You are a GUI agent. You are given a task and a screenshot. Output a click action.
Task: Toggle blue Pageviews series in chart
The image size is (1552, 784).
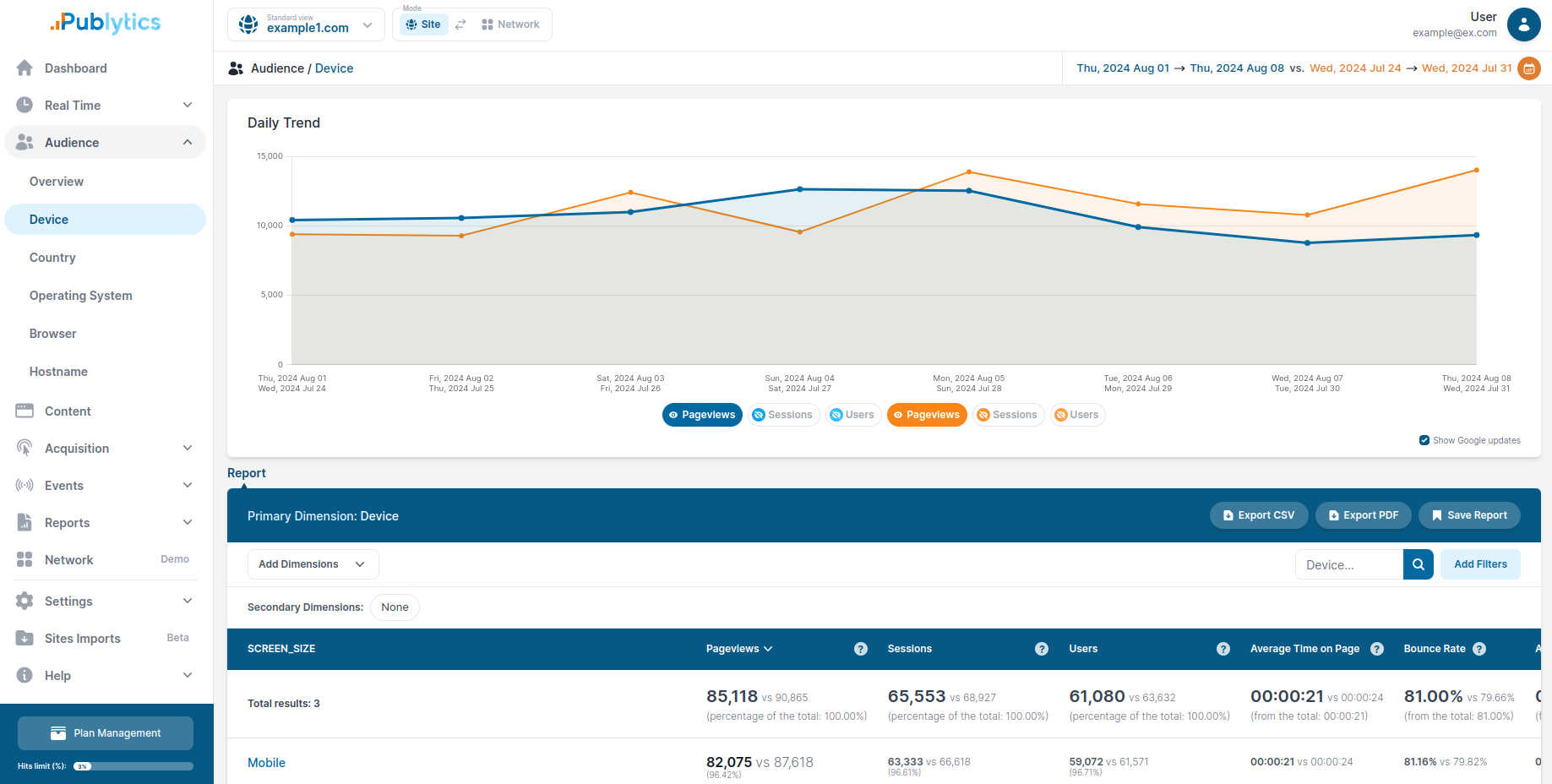tap(702, 415)
